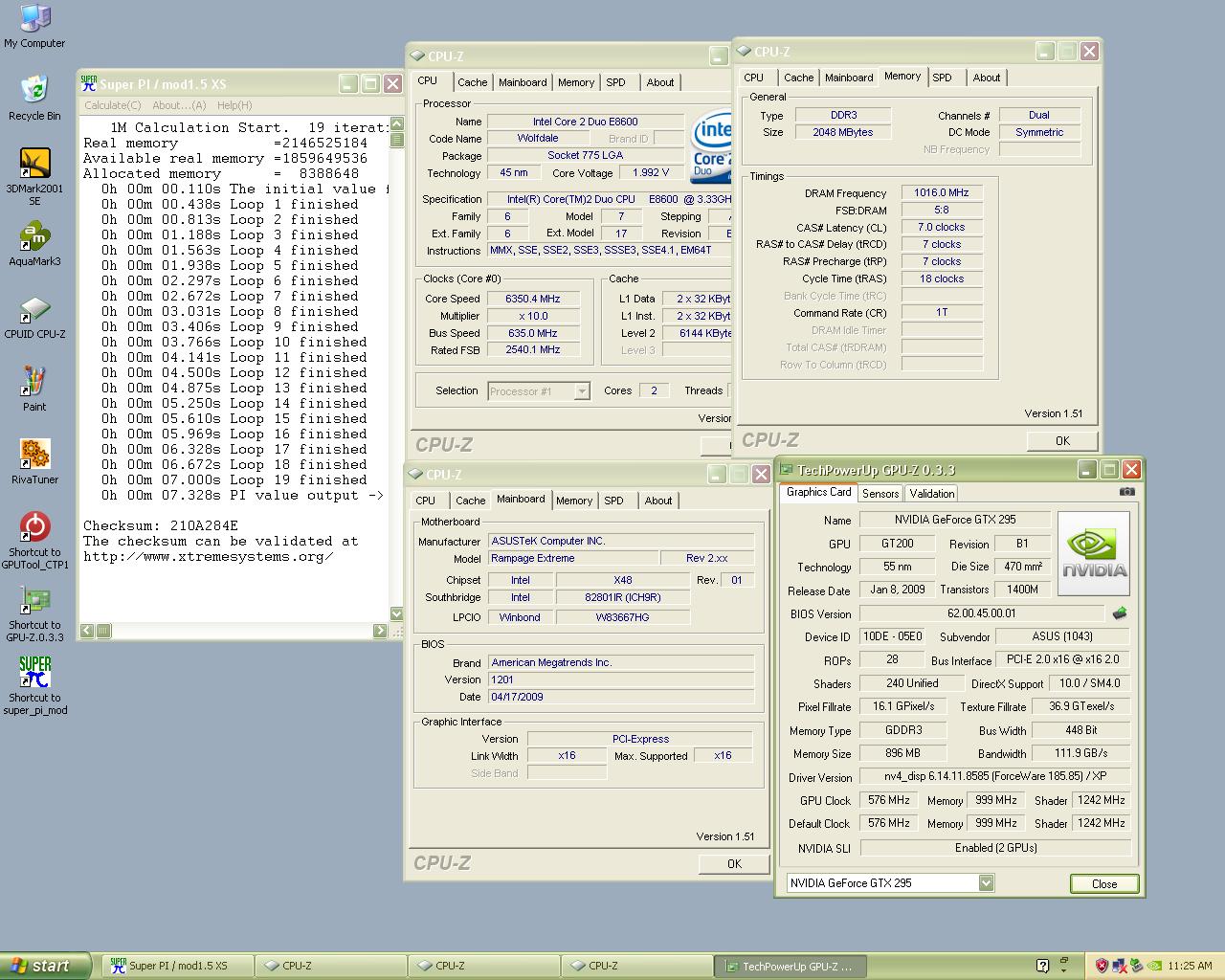The height and width of the screenshot is (980, 1225).
Task: Open About tab in CPU-Z Memory window
Action: coord(987,78)
